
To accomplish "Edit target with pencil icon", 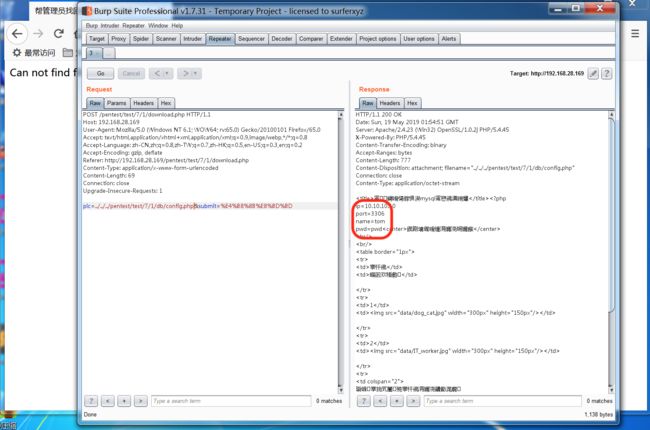I will [x=593, y=73].
